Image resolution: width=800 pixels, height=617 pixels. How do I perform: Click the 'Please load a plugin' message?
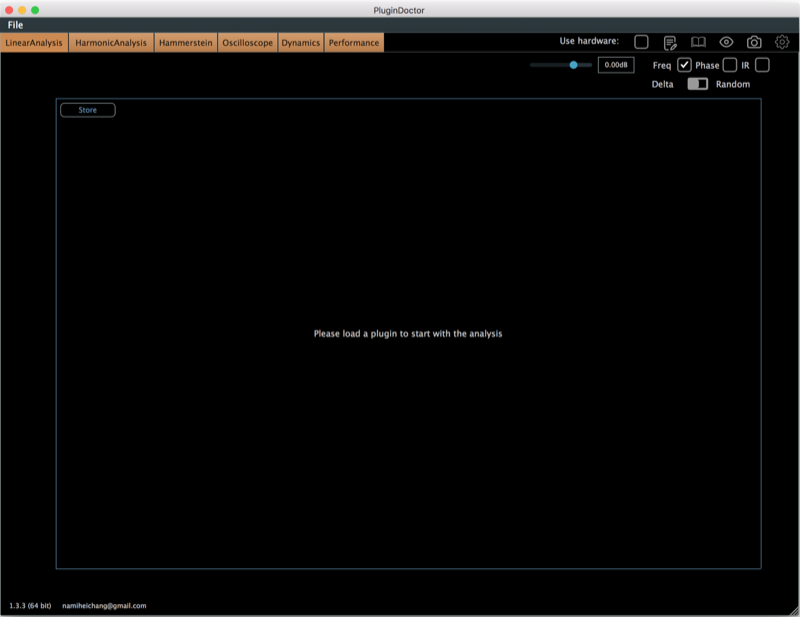408,334
